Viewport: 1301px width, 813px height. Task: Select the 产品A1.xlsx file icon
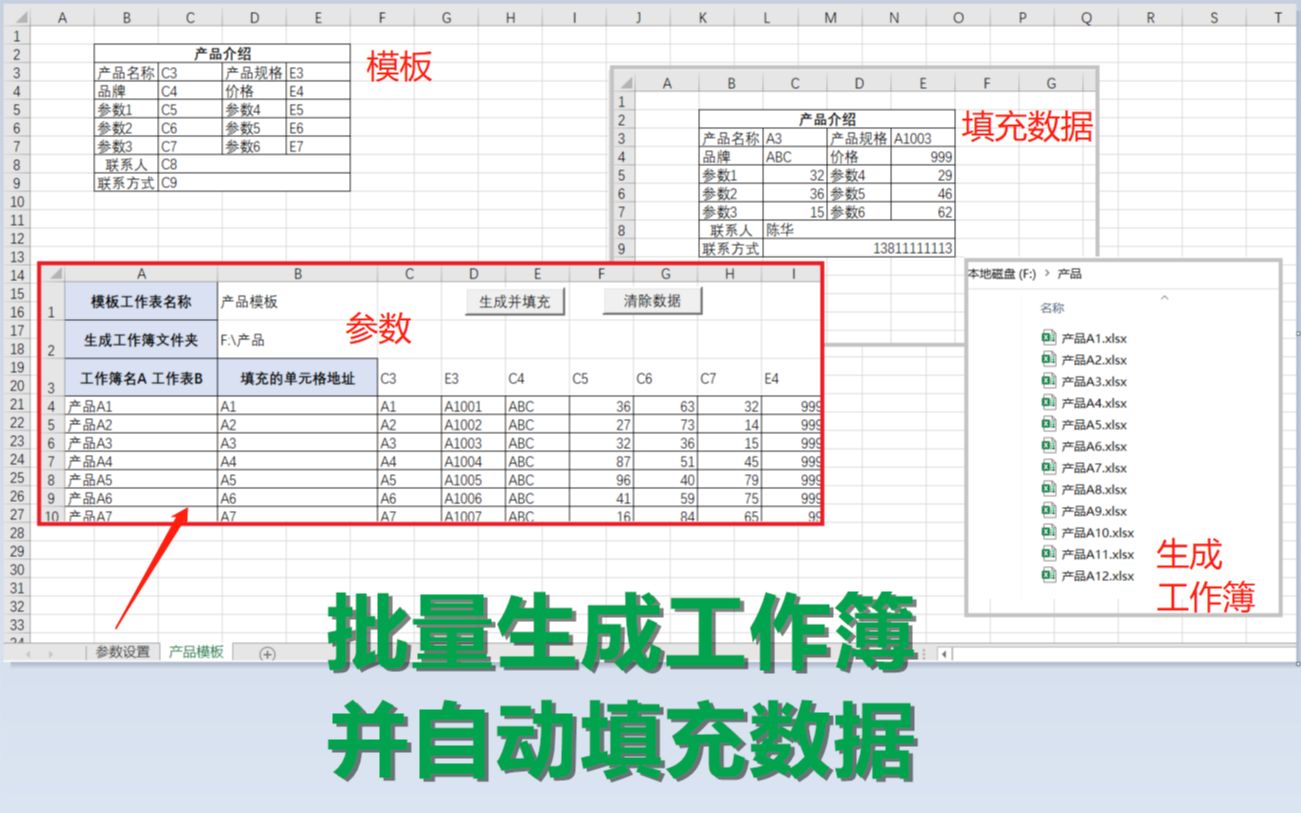tap(1049, 338)
